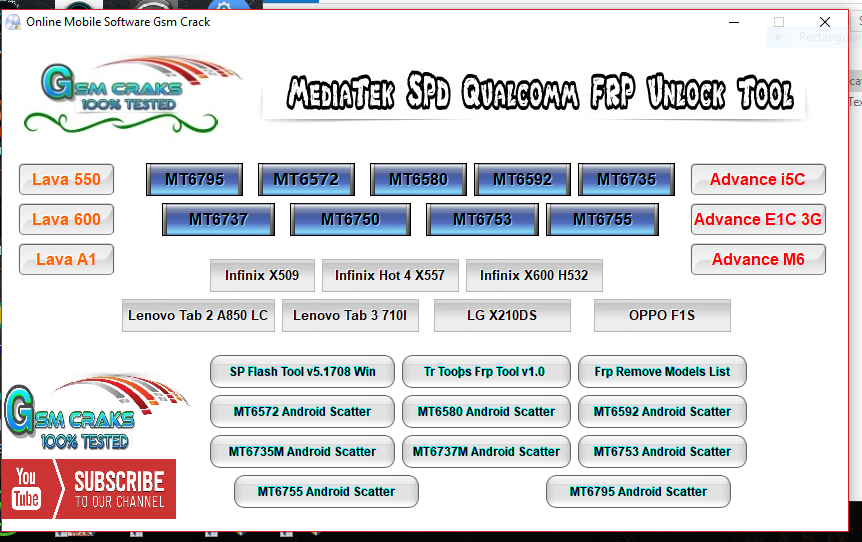Image resolution: width=862 pixels, height=542 pixels.
Task: Click the YouTube Subscribe banner
Action: tap(89, 489)
